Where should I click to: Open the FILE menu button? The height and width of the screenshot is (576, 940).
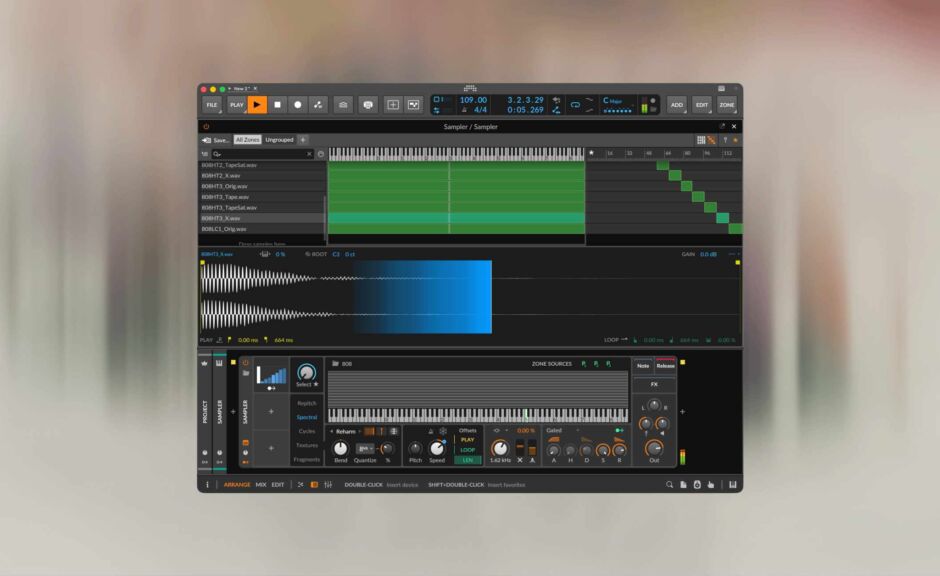(x=212, y=105)
